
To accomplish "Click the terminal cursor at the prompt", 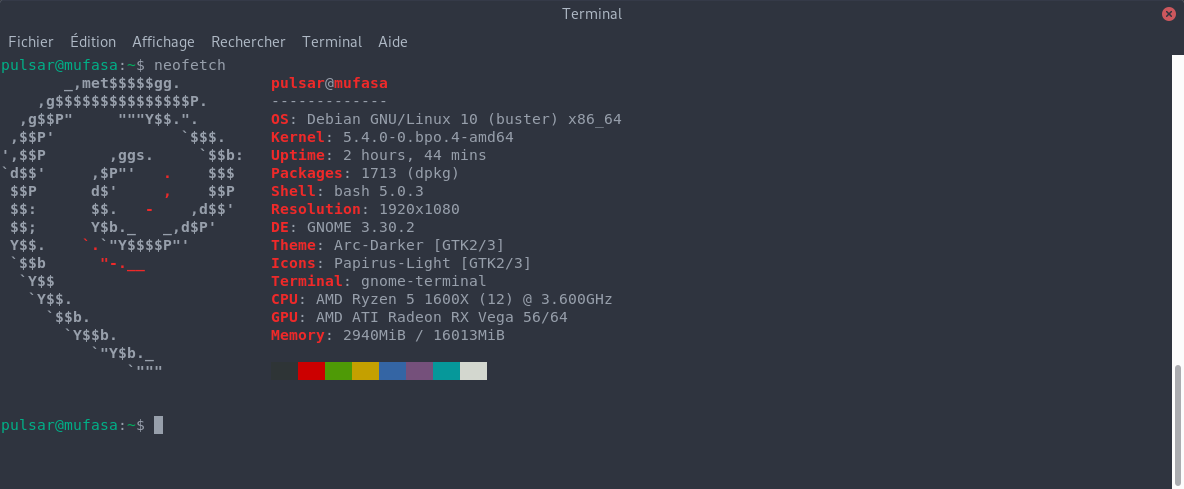I will (x=159, y=426).
